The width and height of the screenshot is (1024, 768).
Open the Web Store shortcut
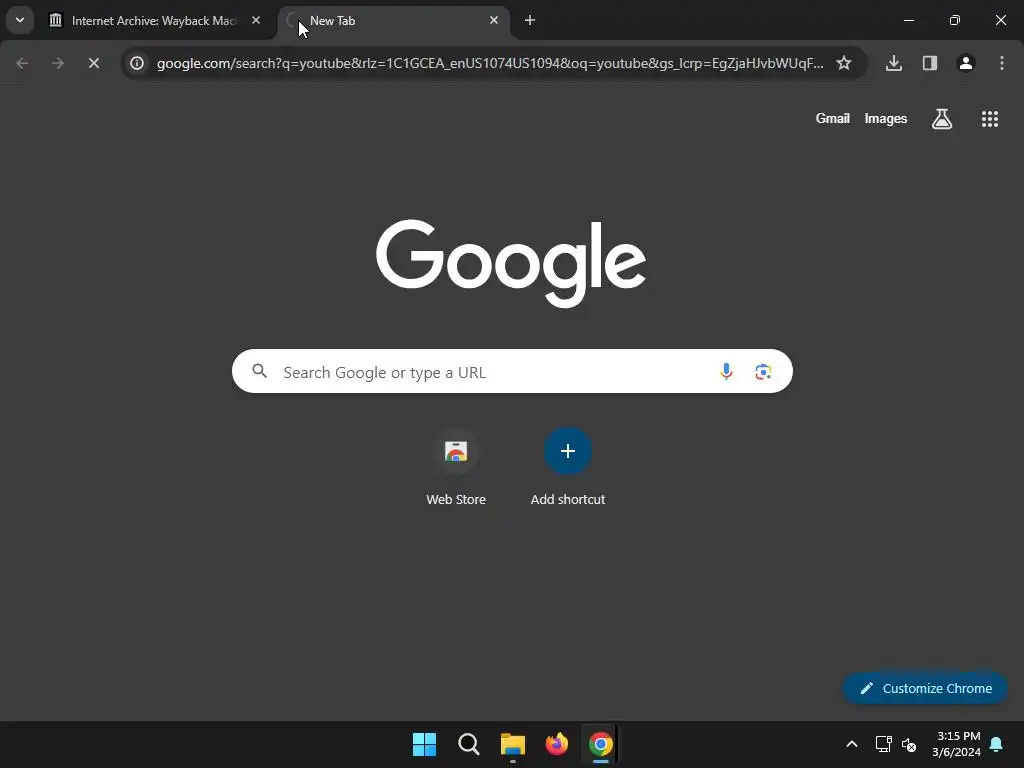456,467
